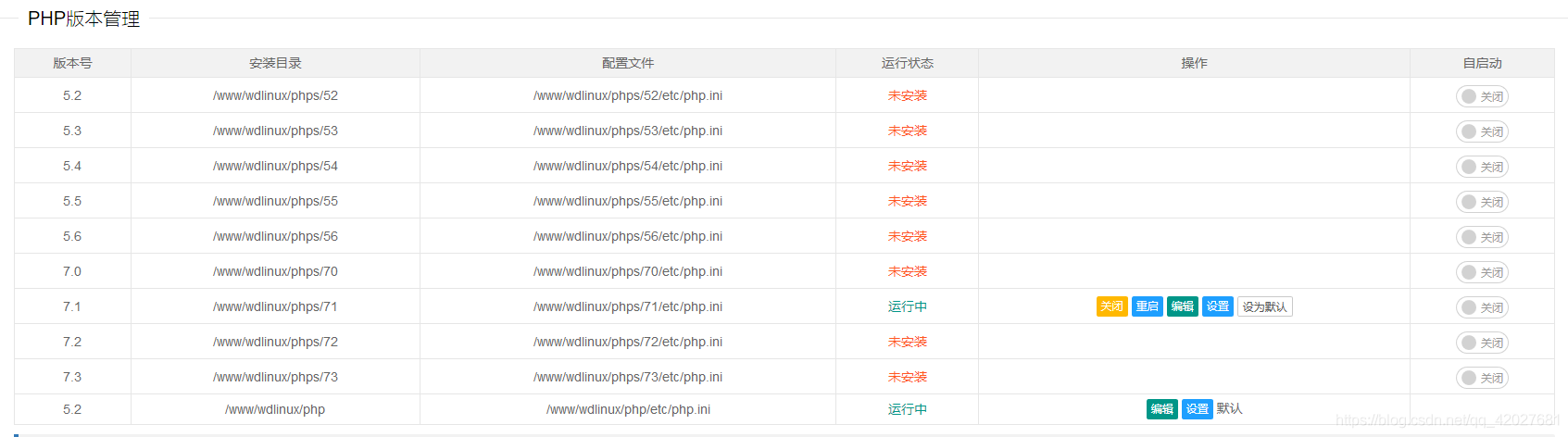Click config file /www/wdlinux/phps/52/etc/php.ini

[628, 95]
